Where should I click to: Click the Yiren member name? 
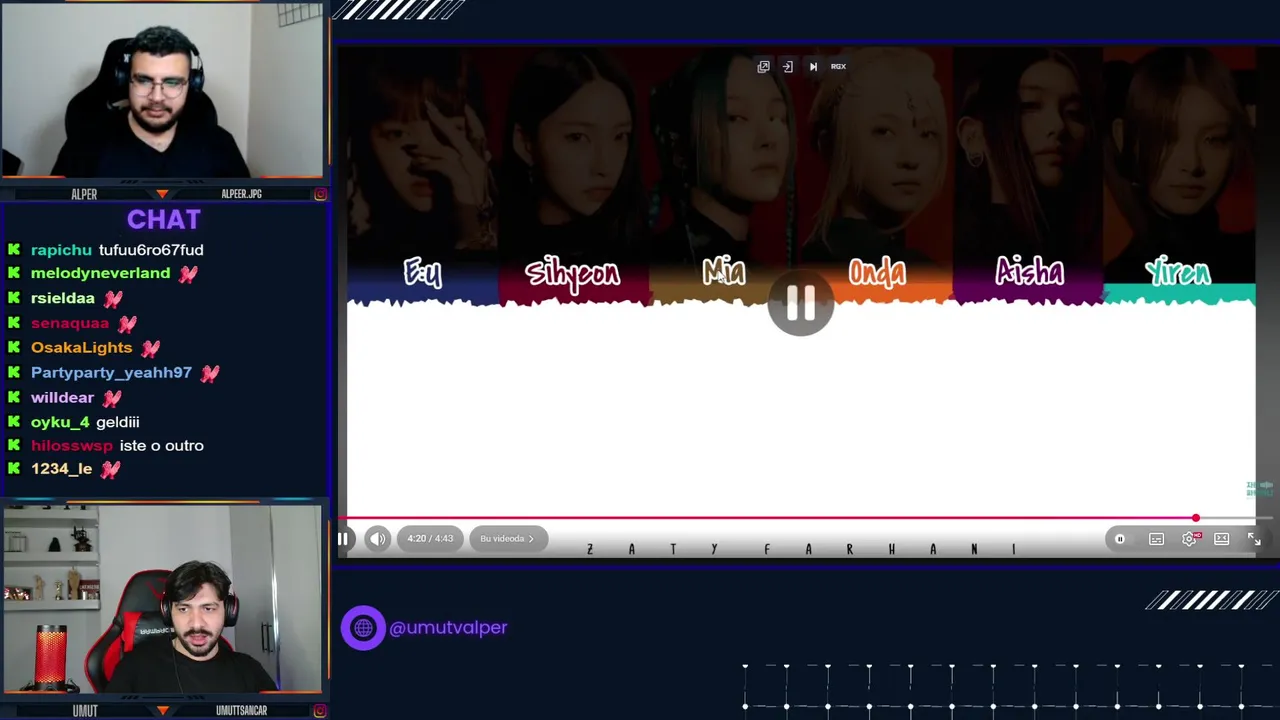(x=1178, y=272)
